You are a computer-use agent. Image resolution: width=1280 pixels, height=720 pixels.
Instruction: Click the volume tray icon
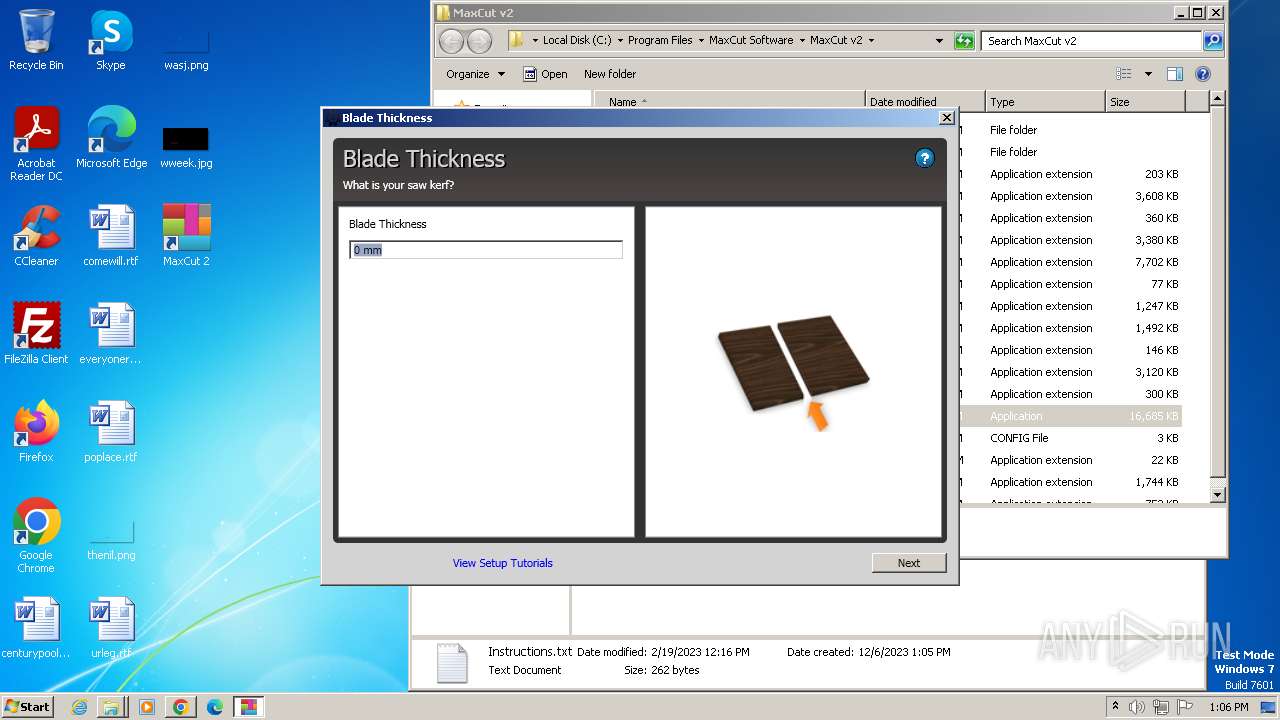[x=1137, y=707]
